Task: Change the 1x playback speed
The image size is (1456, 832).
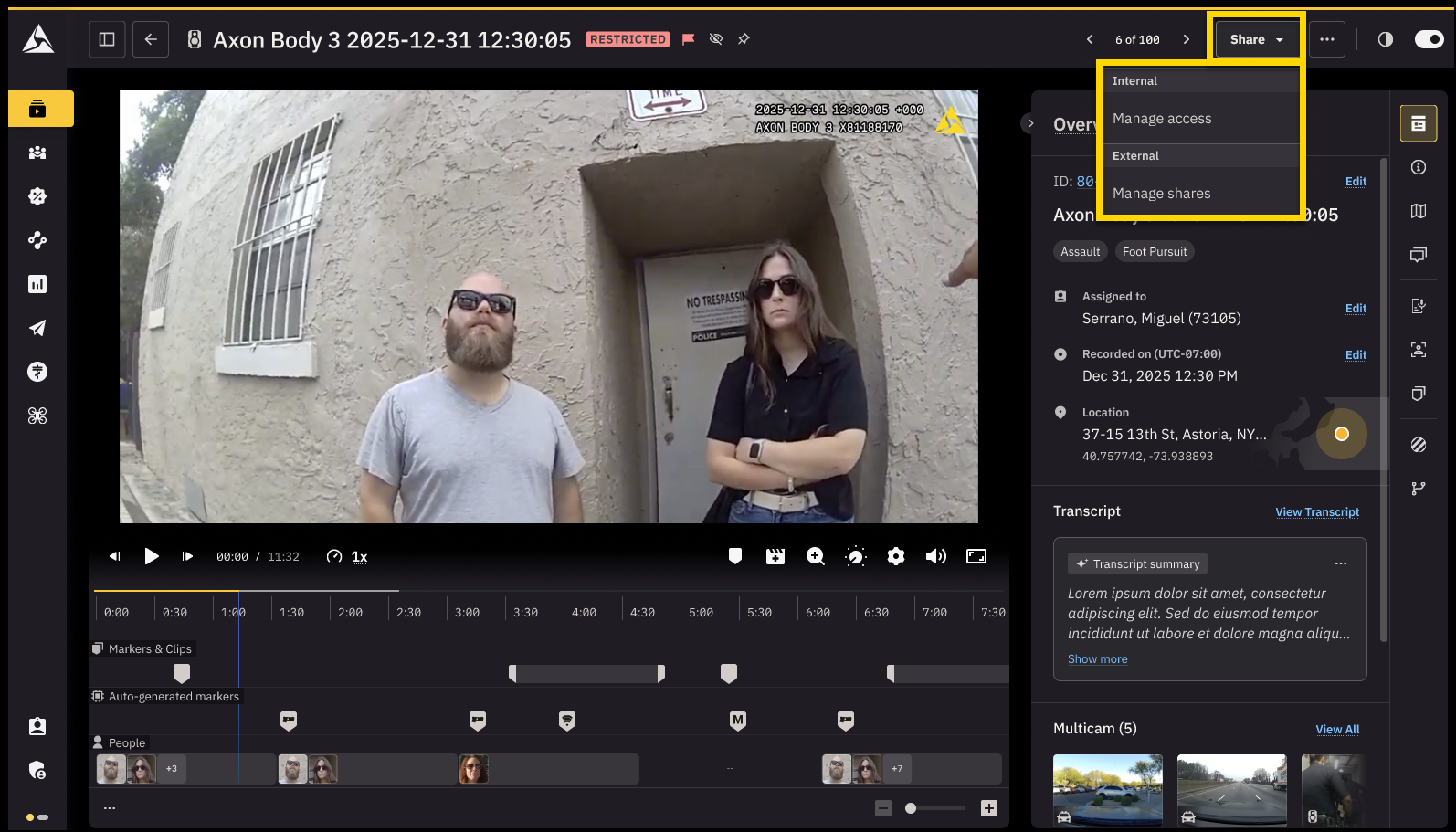Action: 359,556
